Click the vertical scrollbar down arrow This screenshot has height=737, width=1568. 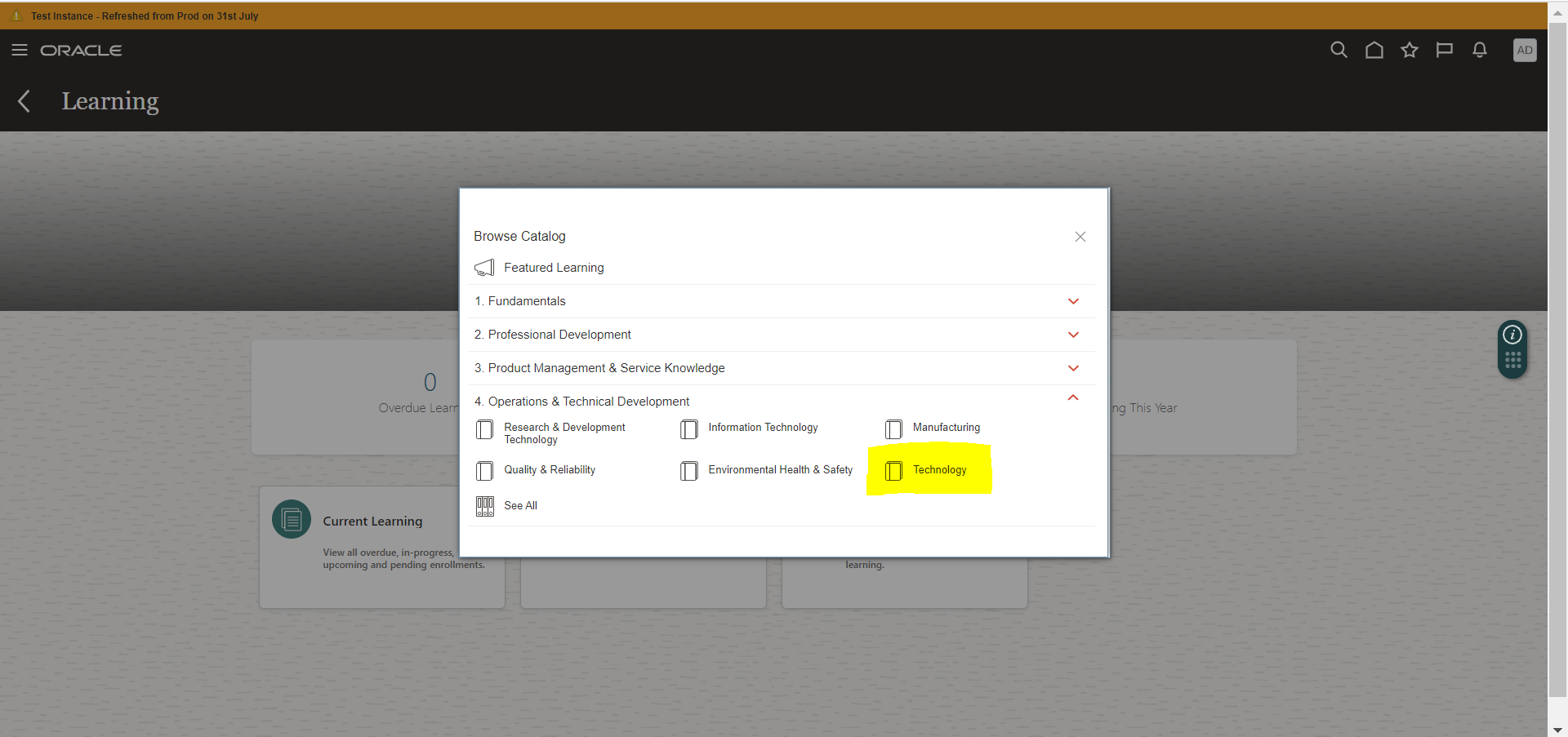click(1558, 729)
